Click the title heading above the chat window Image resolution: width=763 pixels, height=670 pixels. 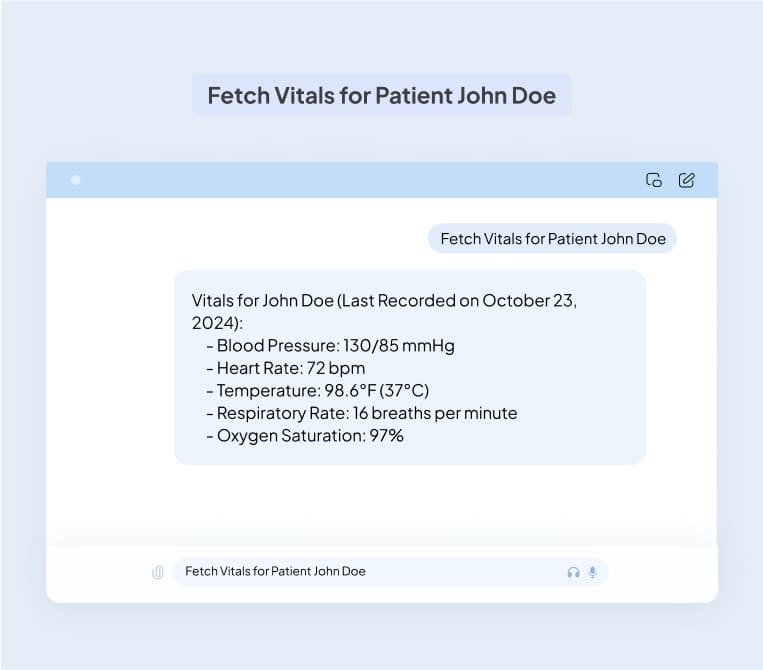pos(381,95)
